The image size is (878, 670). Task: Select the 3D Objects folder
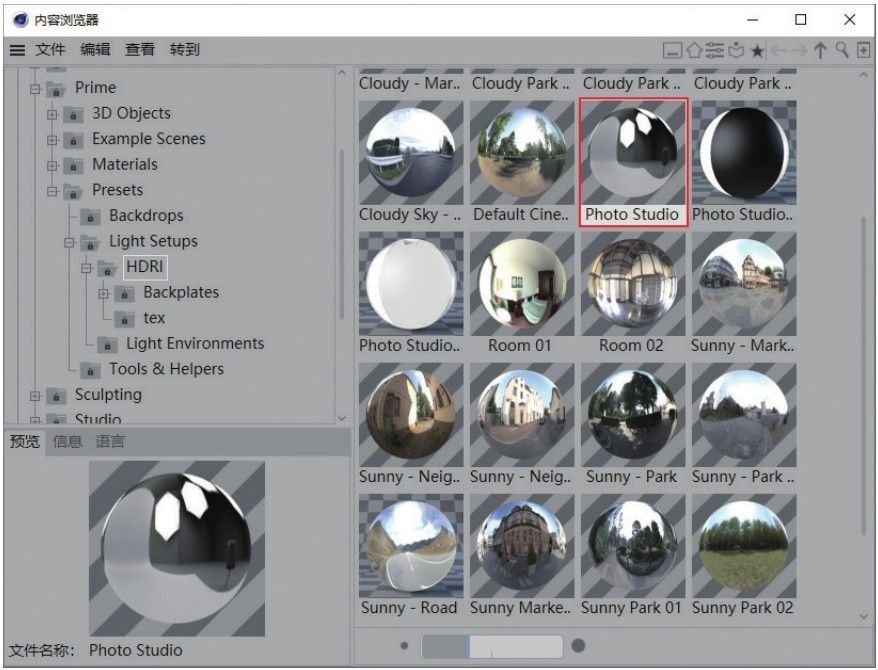132,113
